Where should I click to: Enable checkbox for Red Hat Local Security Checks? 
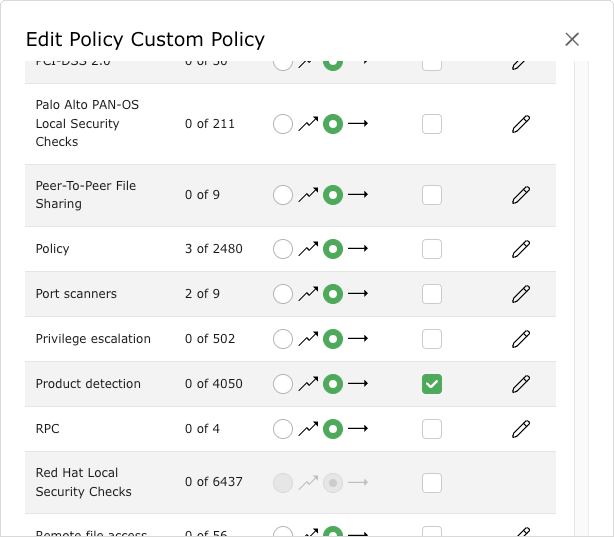click(x=431, y=483)
